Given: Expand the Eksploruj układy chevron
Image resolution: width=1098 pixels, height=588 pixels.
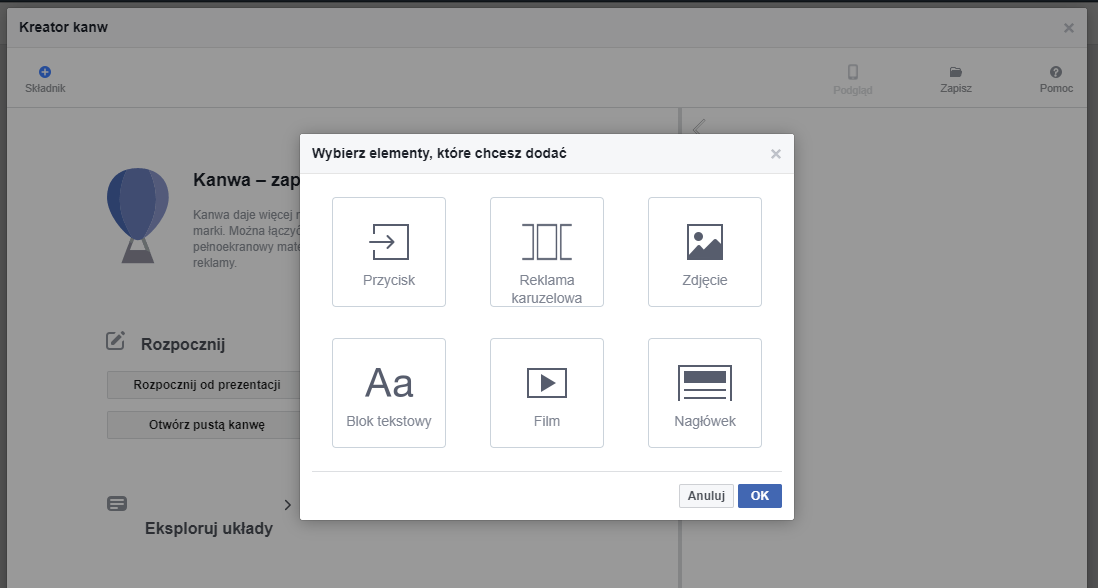Looking at the screenshot, I should (287, 505).
